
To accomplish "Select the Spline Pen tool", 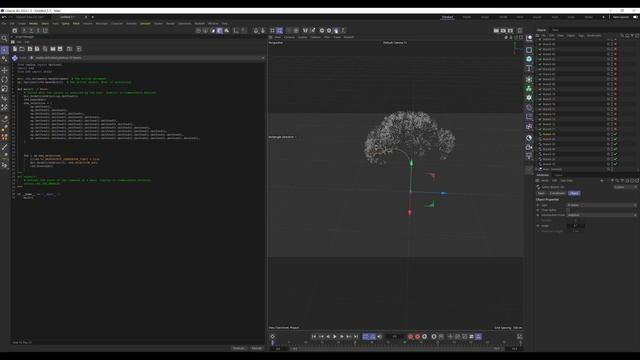I will (x=4, y=118).
